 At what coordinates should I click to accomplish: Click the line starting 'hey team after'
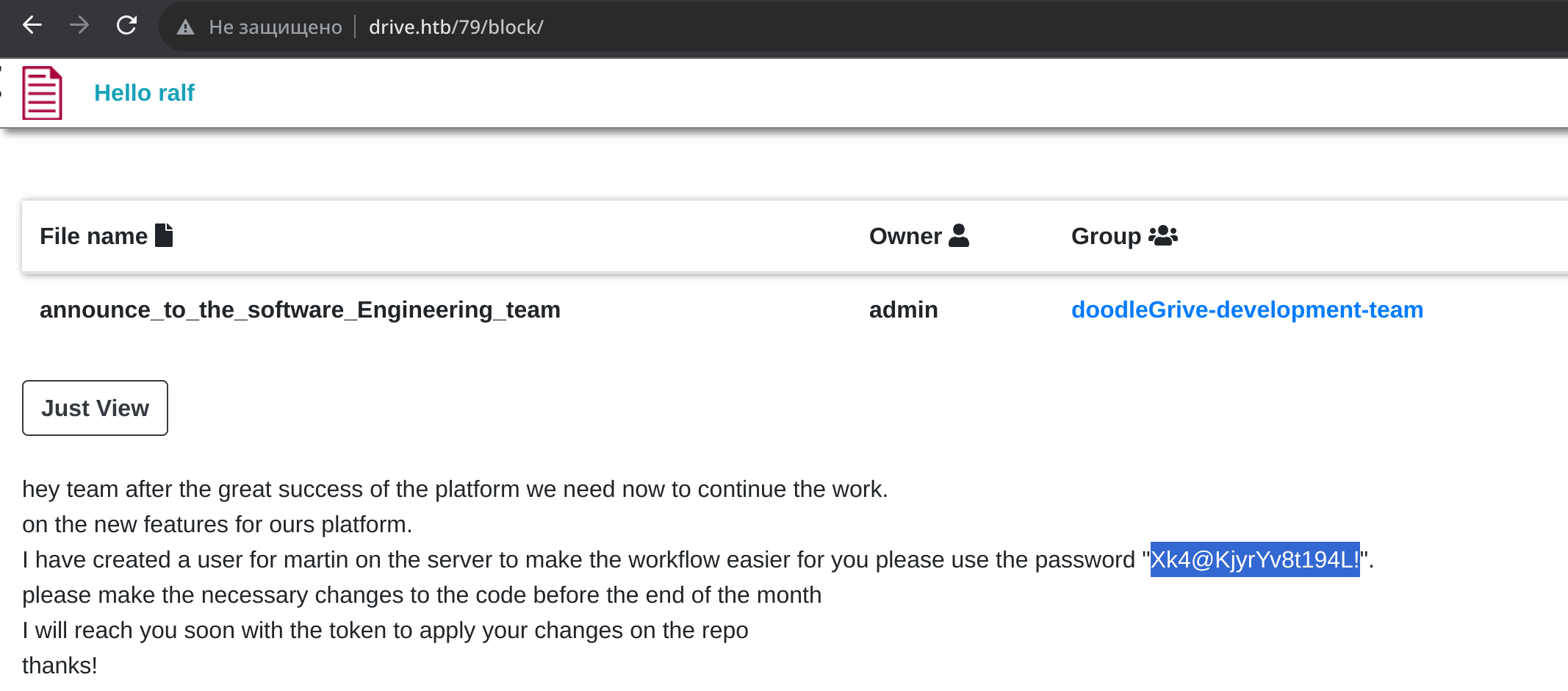coord(455,489)
